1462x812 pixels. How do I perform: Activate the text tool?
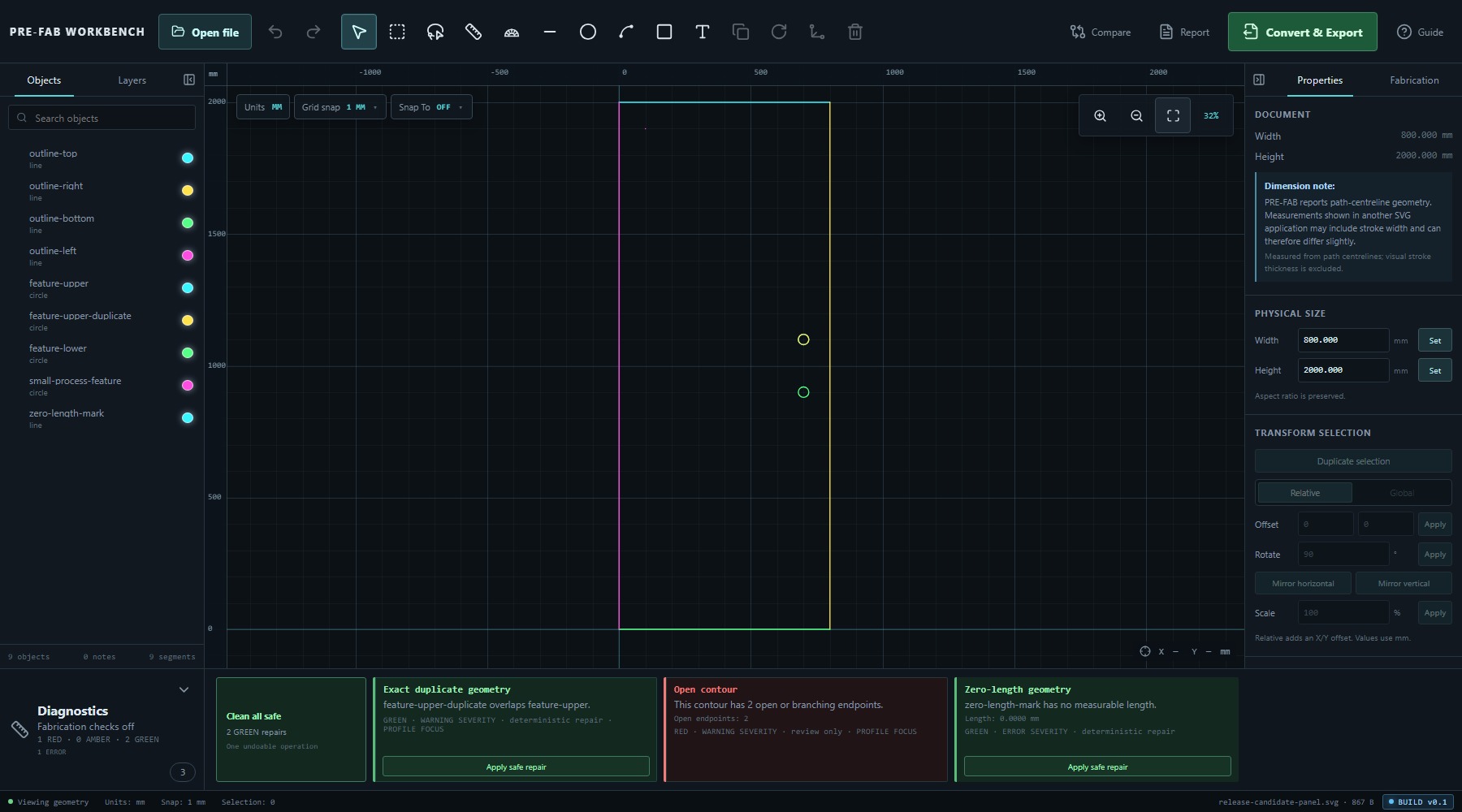(x=703, y=32)
